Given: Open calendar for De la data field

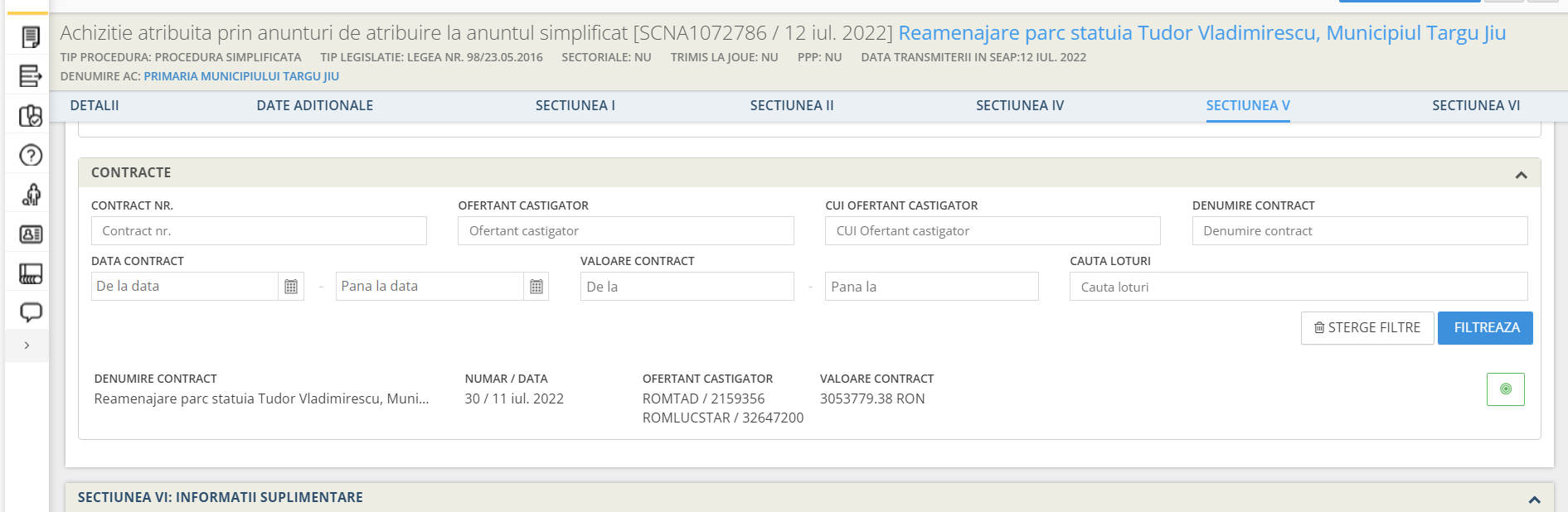Looking at the screenshot, I should coord(291,287).
